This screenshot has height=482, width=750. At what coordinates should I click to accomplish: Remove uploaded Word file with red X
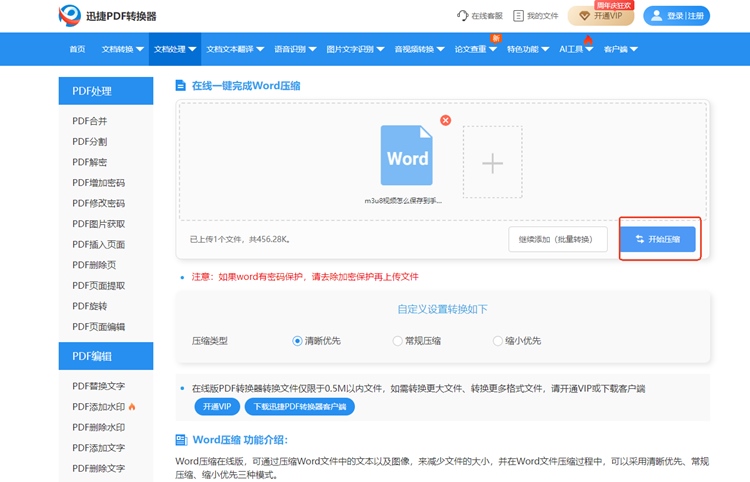pos(445,120)
